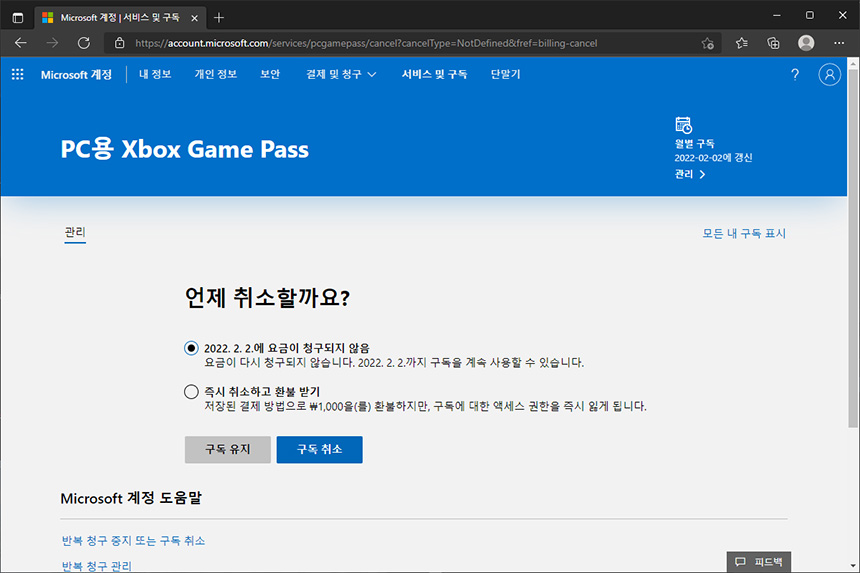The width and height of the screenshot is (860, 573).
Task: View site info via lock icon
Action: [120, 43]
